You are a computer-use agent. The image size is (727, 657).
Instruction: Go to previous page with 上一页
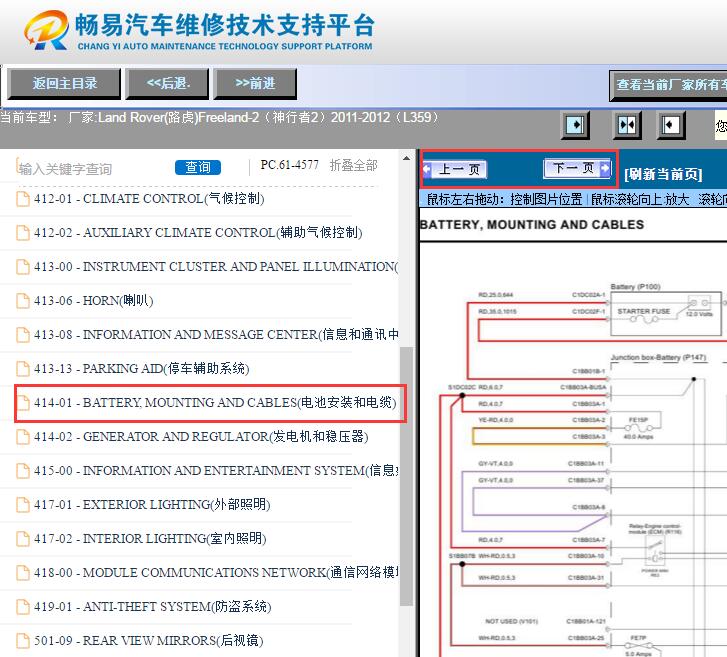coord(455,169)
